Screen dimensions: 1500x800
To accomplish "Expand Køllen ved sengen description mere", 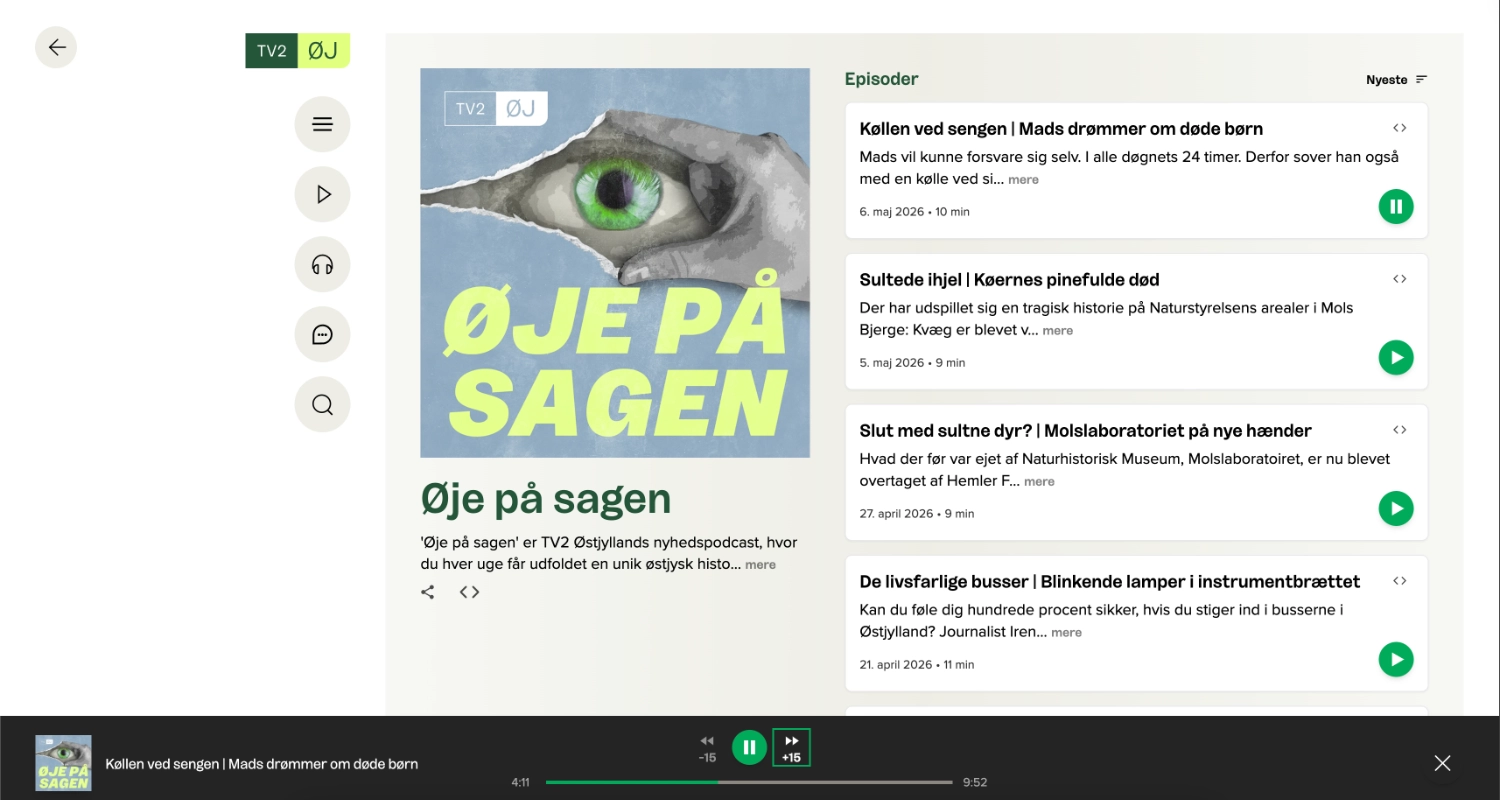I will (1023, 180).
